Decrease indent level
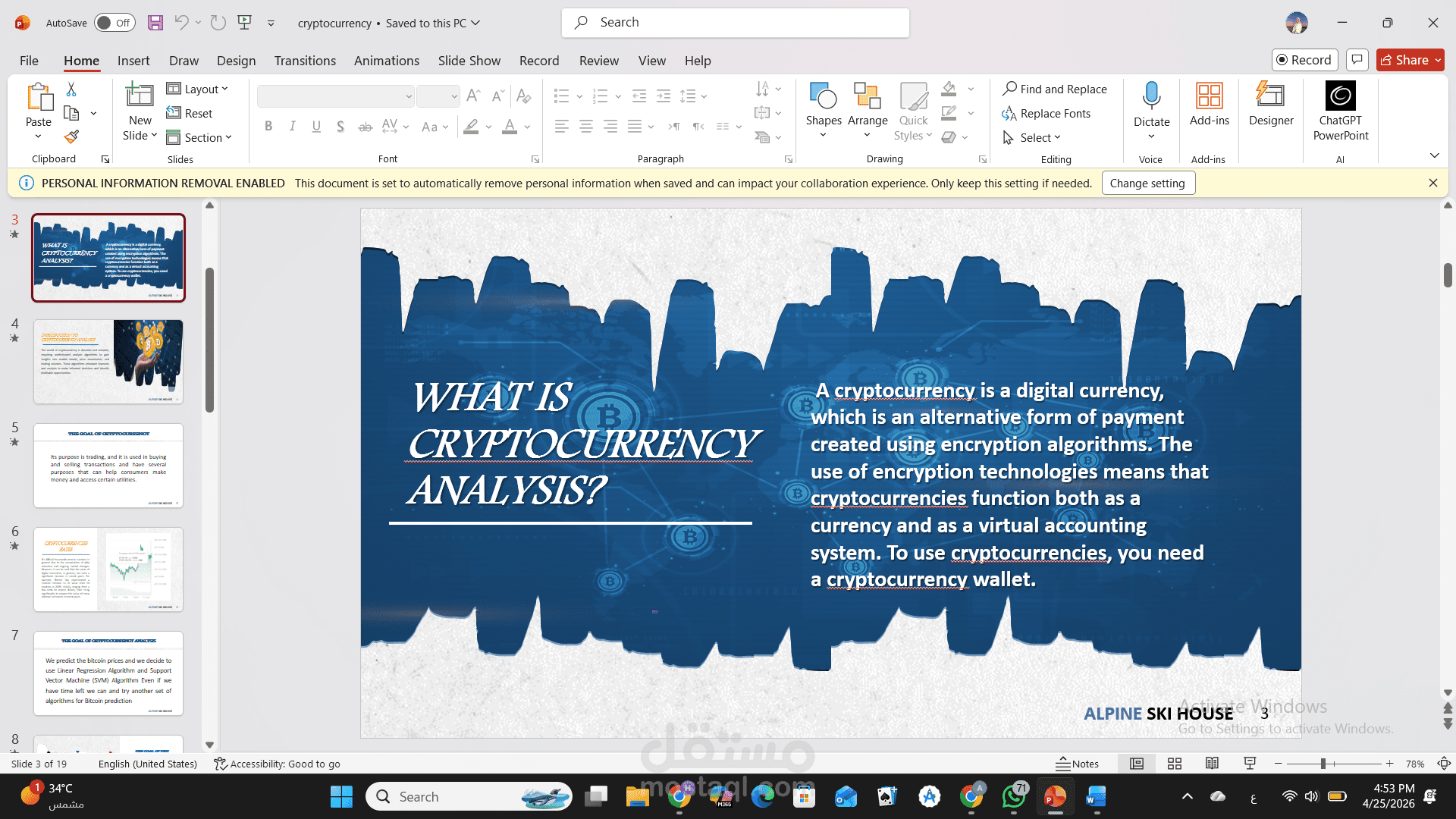The height and width of the screenshot is (819, 1456). [639, 96]
